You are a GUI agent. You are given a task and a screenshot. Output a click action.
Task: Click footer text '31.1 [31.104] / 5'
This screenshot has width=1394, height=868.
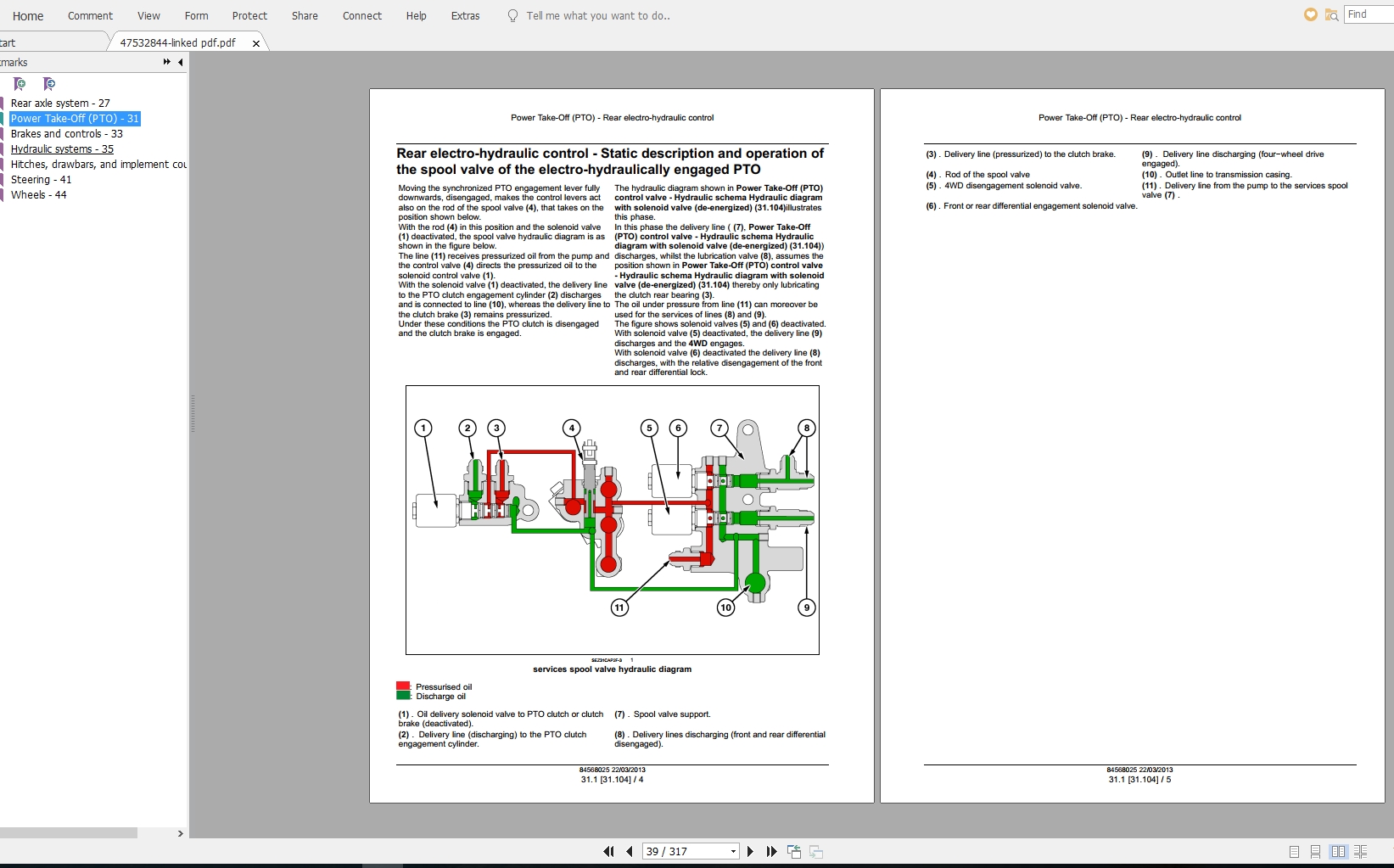1139,779
